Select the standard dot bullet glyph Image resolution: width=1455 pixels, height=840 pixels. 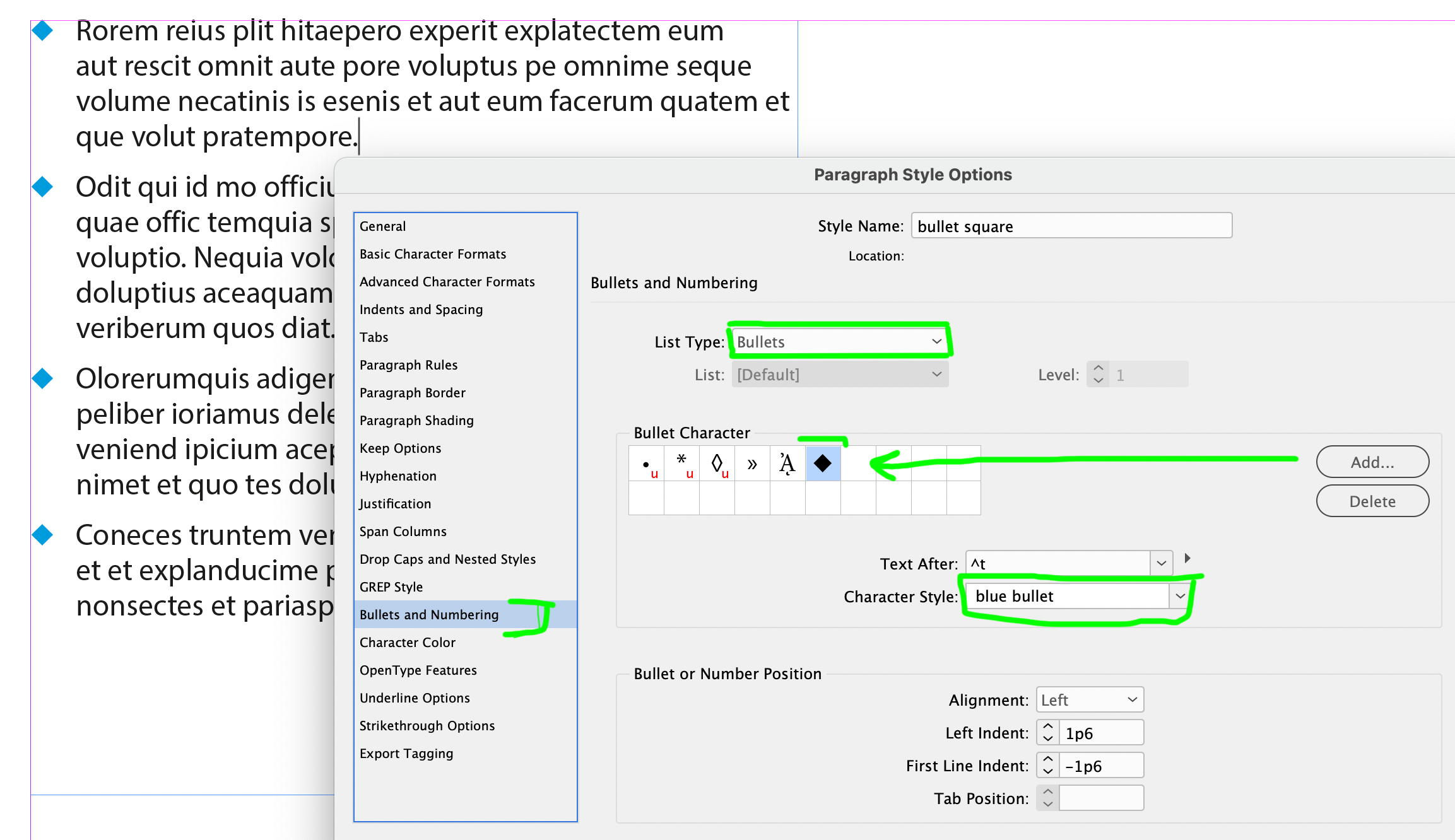pyautogui.click(x=646, y=464)
